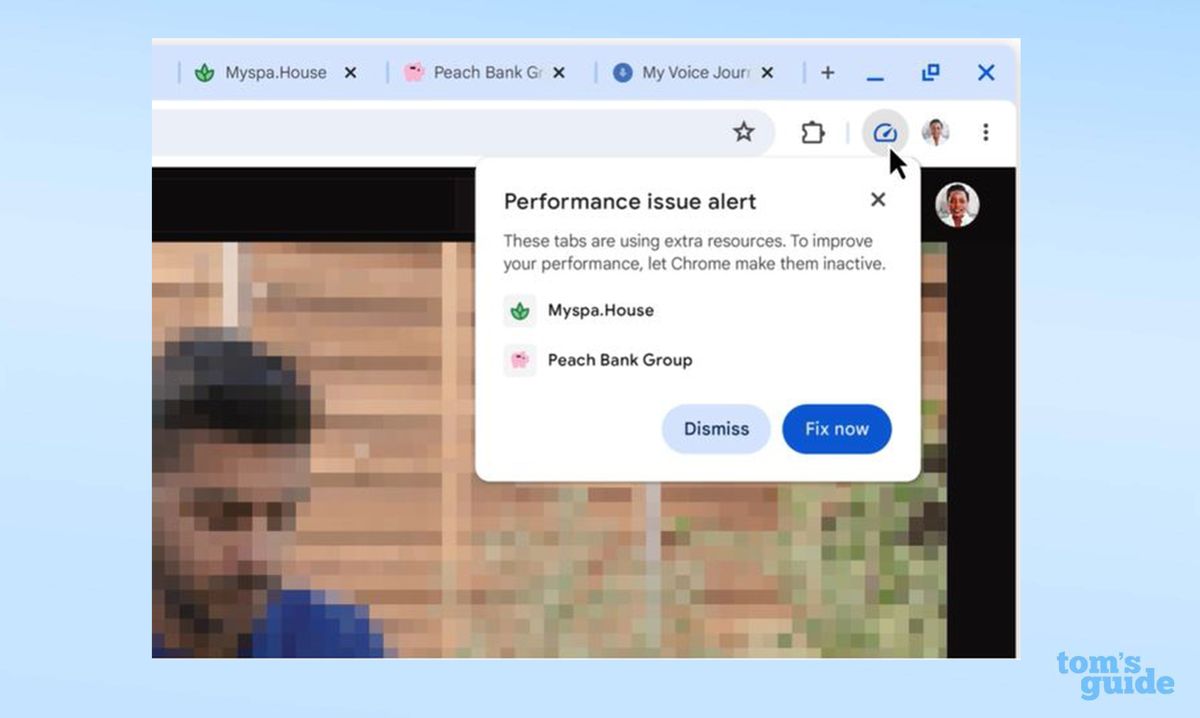Open the browser profile avatar icon
The height and width of the screenshot is (718, 1200).
click(x=934, y=132)
